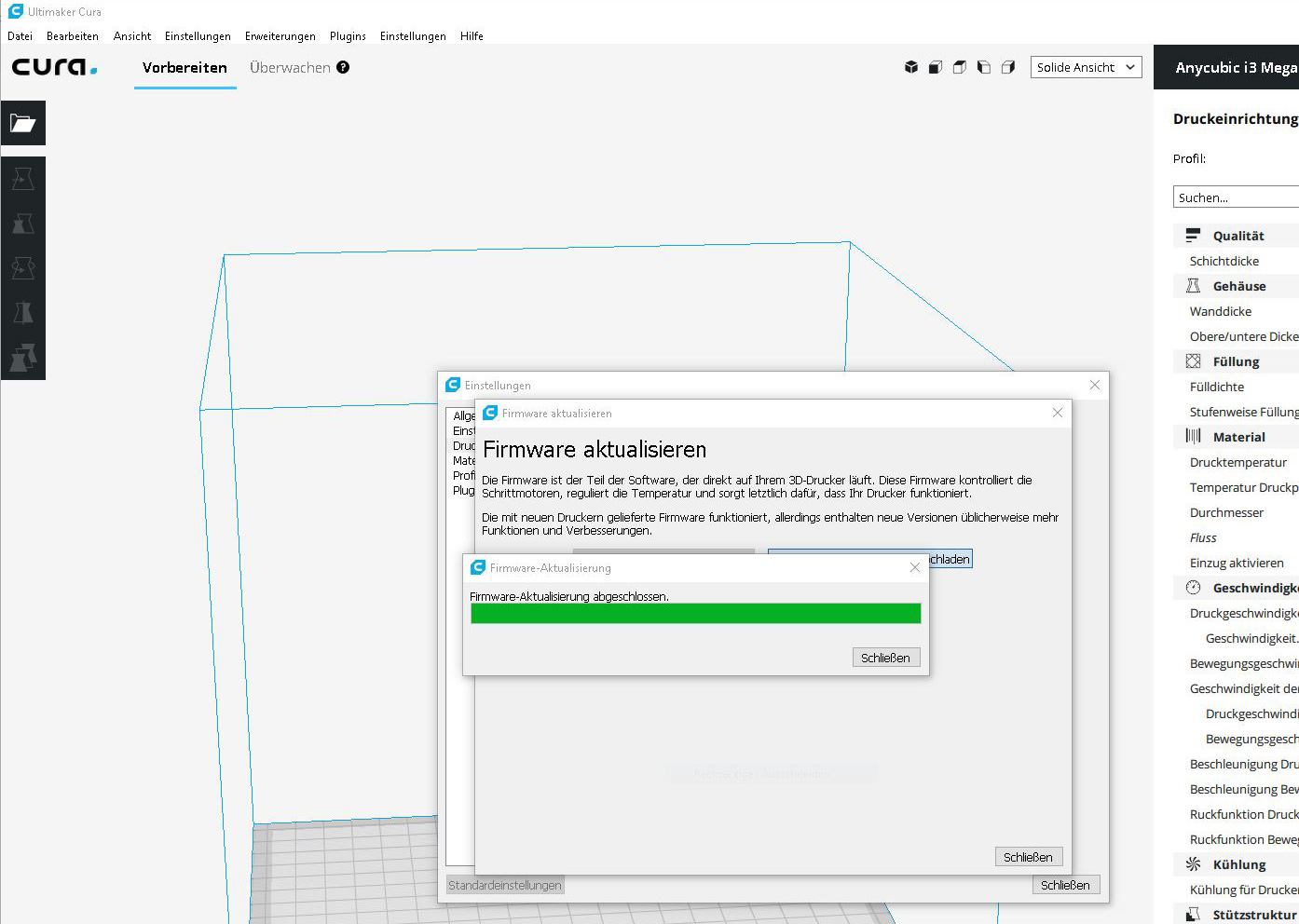
Task: Collapse the Material settings section
Action: pyautogui.click(x=1236, y=437)
